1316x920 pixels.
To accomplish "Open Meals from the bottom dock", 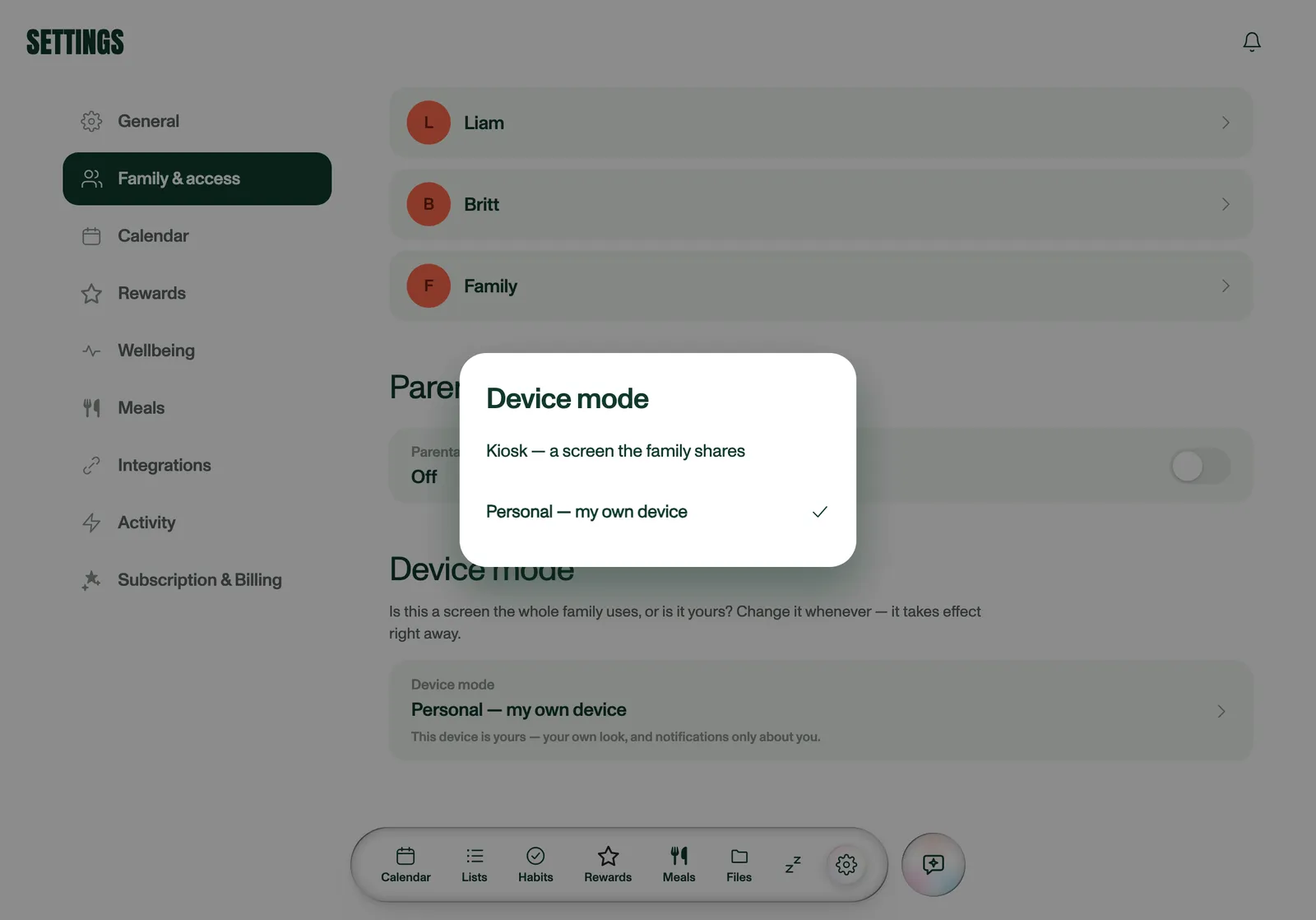I will pyautogui.click(x=679, y=865).
